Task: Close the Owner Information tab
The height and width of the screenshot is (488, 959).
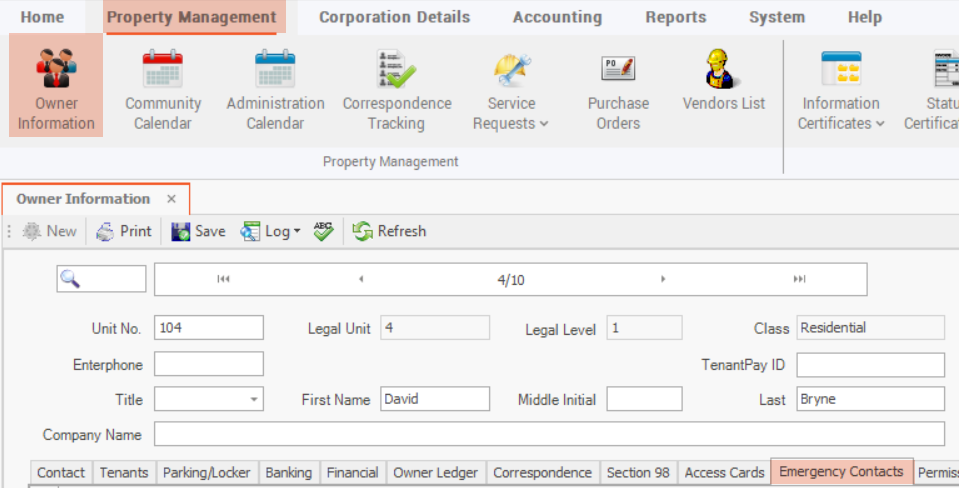Action: coord(171,199)
